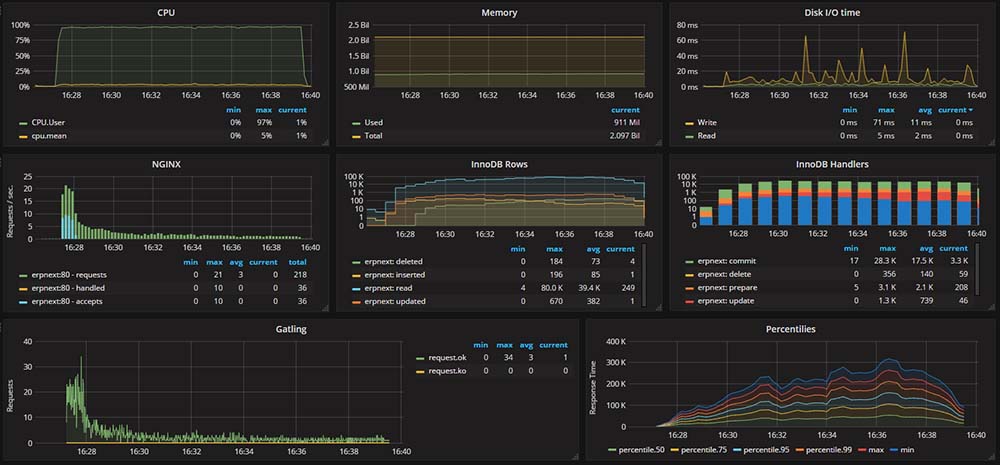Select erpnext: updated in InnoDB Rows legend
Screen dimensions: 1000x465
394,301
